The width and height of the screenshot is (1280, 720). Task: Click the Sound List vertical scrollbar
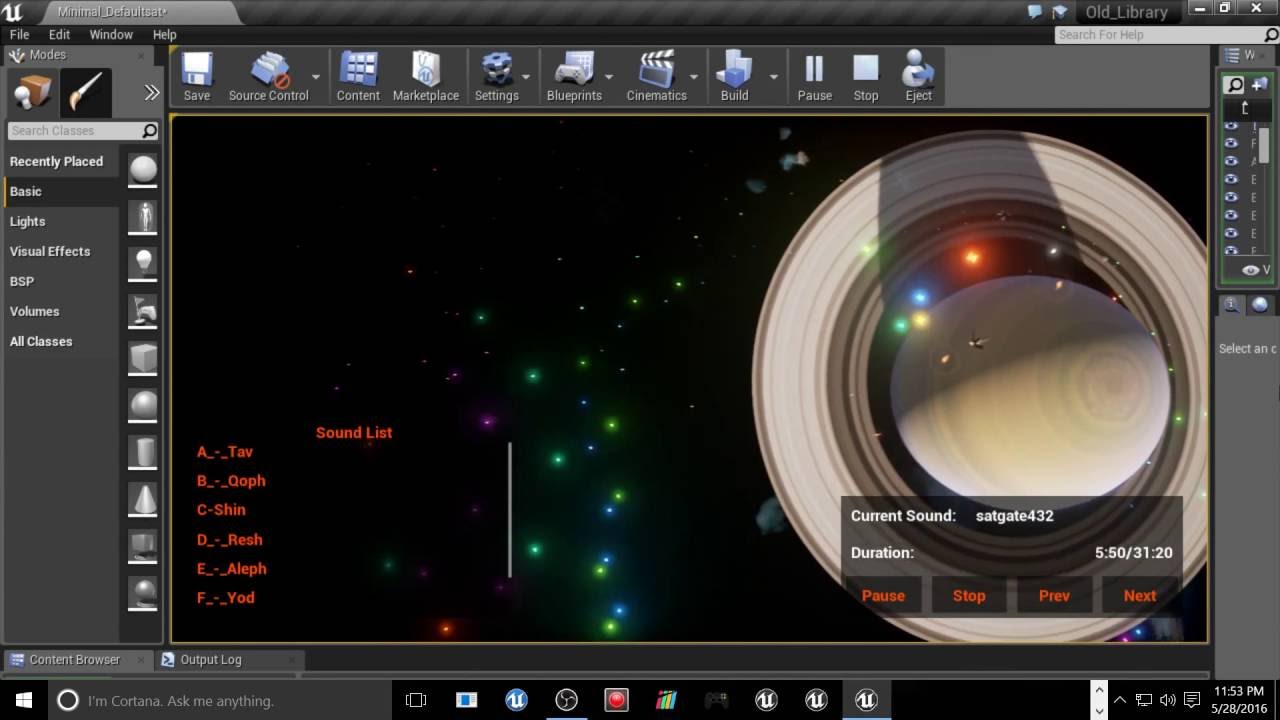point(510,510)
